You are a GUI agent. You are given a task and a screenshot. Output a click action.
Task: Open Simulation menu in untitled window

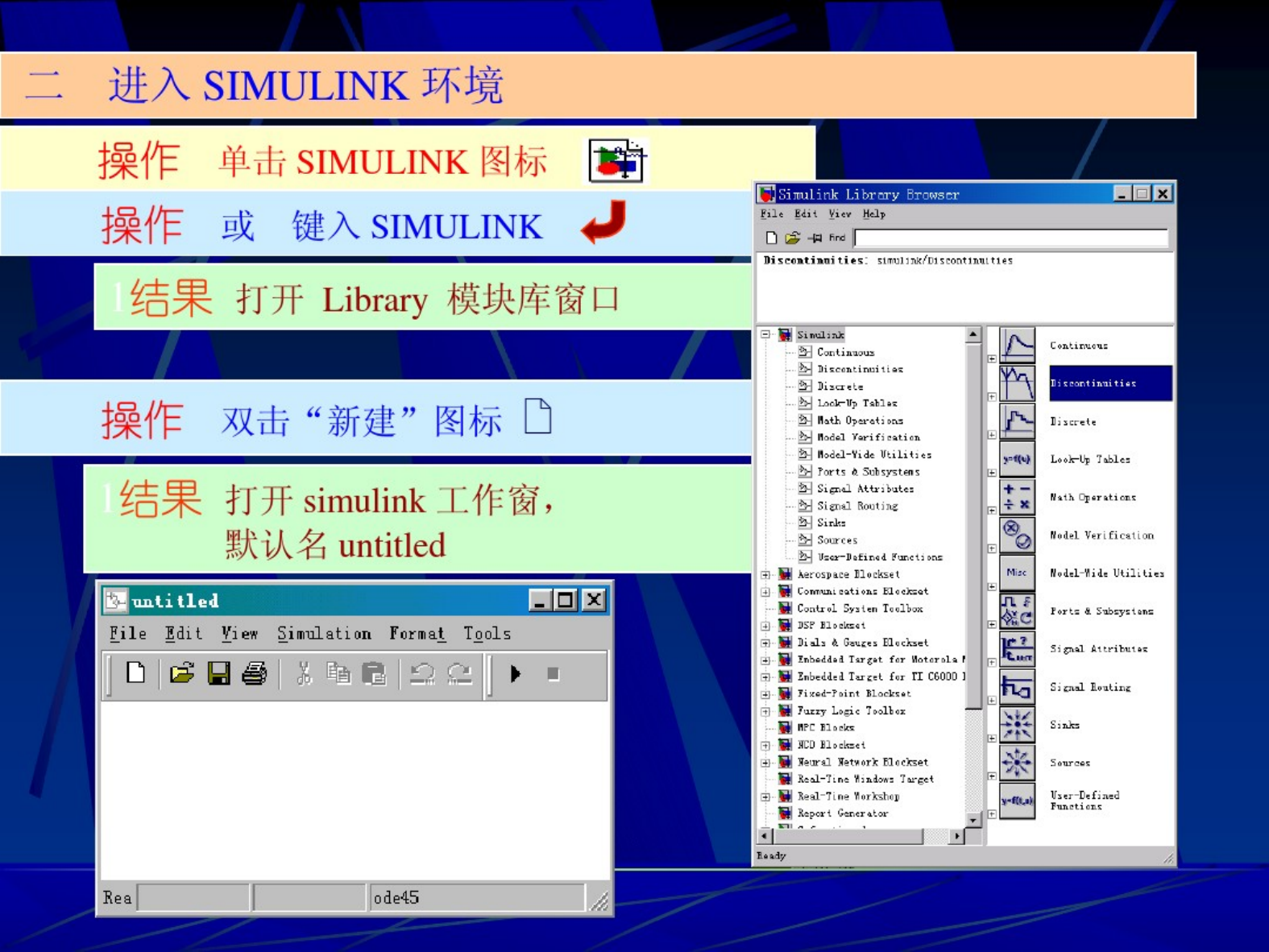[x=325, y=634]
